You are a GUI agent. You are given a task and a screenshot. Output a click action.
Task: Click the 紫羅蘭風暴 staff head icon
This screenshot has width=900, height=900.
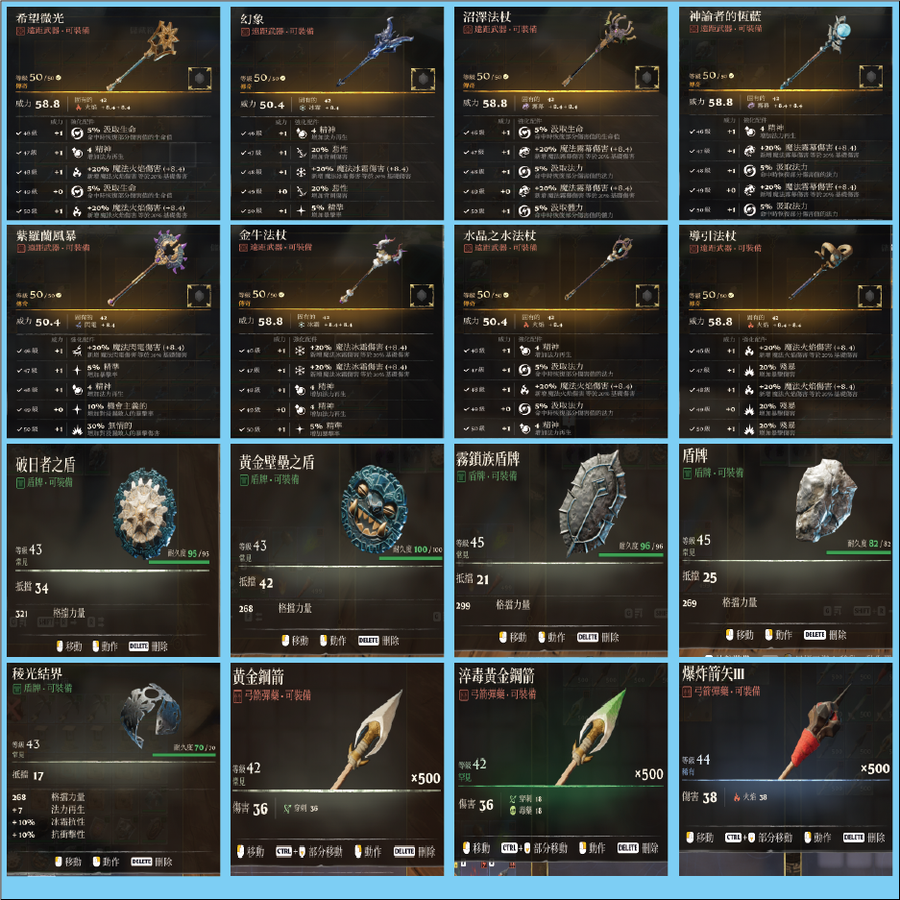170,249
